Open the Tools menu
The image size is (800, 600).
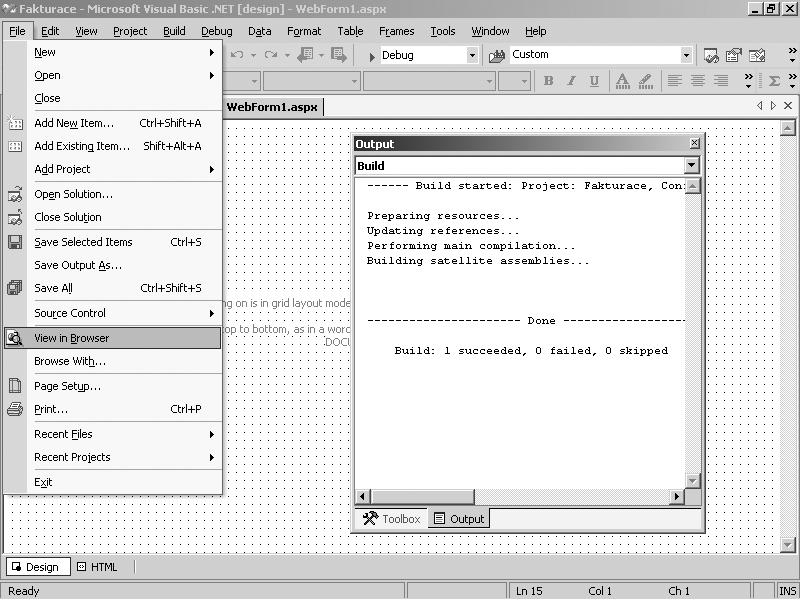442,31
